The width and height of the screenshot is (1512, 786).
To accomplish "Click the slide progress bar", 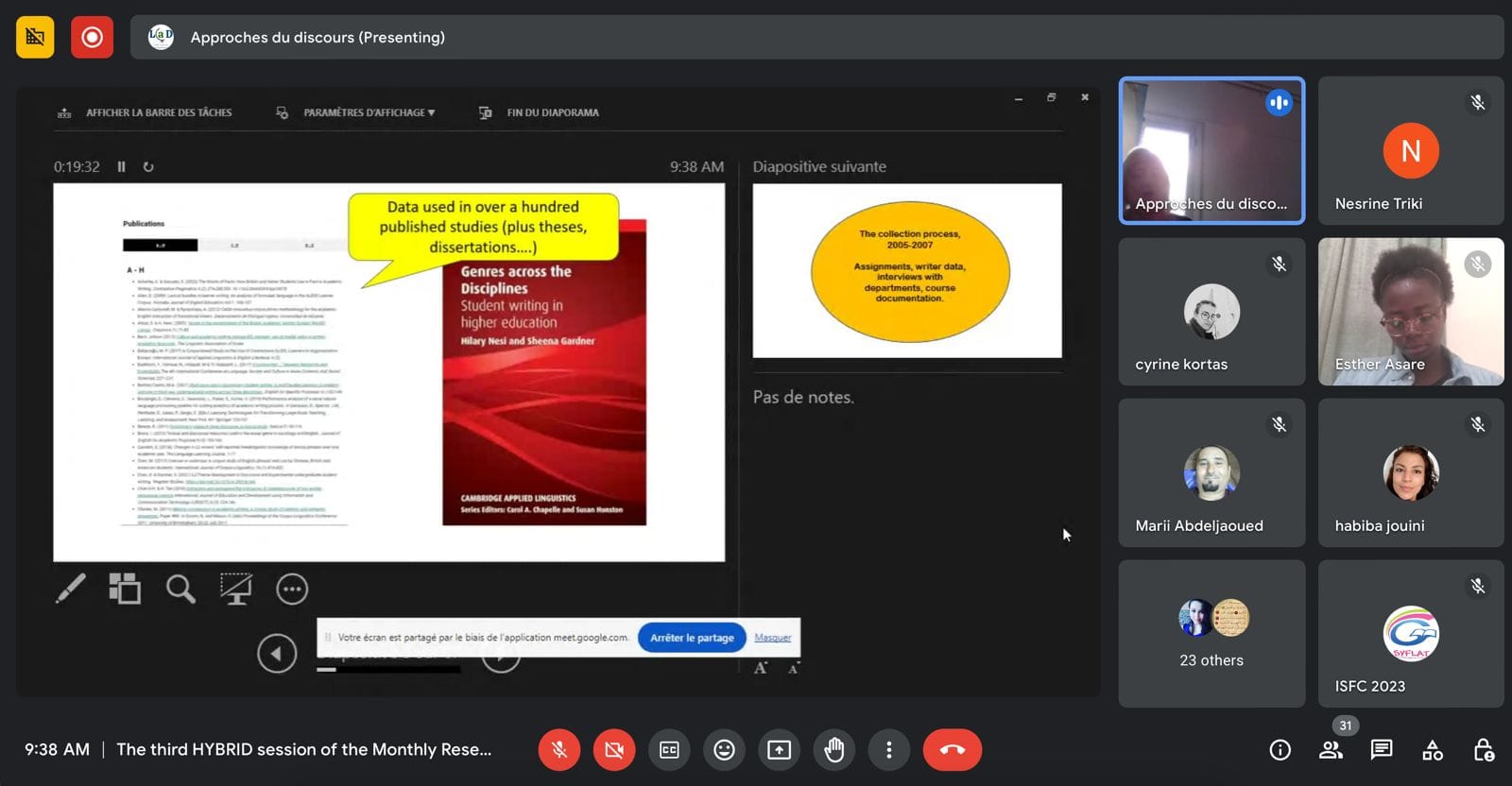I will (x=388, y=669).
